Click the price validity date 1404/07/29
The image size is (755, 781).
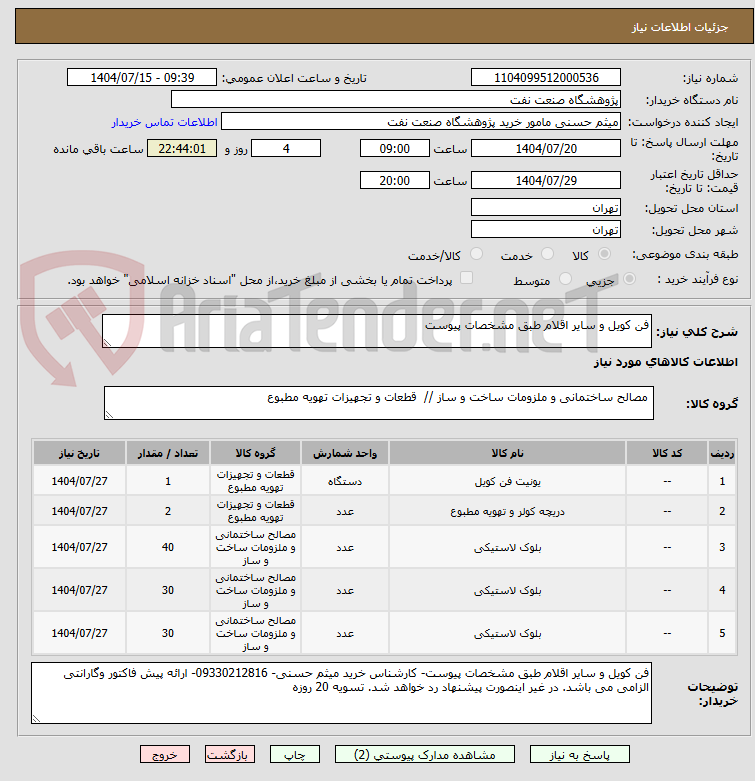click(545, 180)
